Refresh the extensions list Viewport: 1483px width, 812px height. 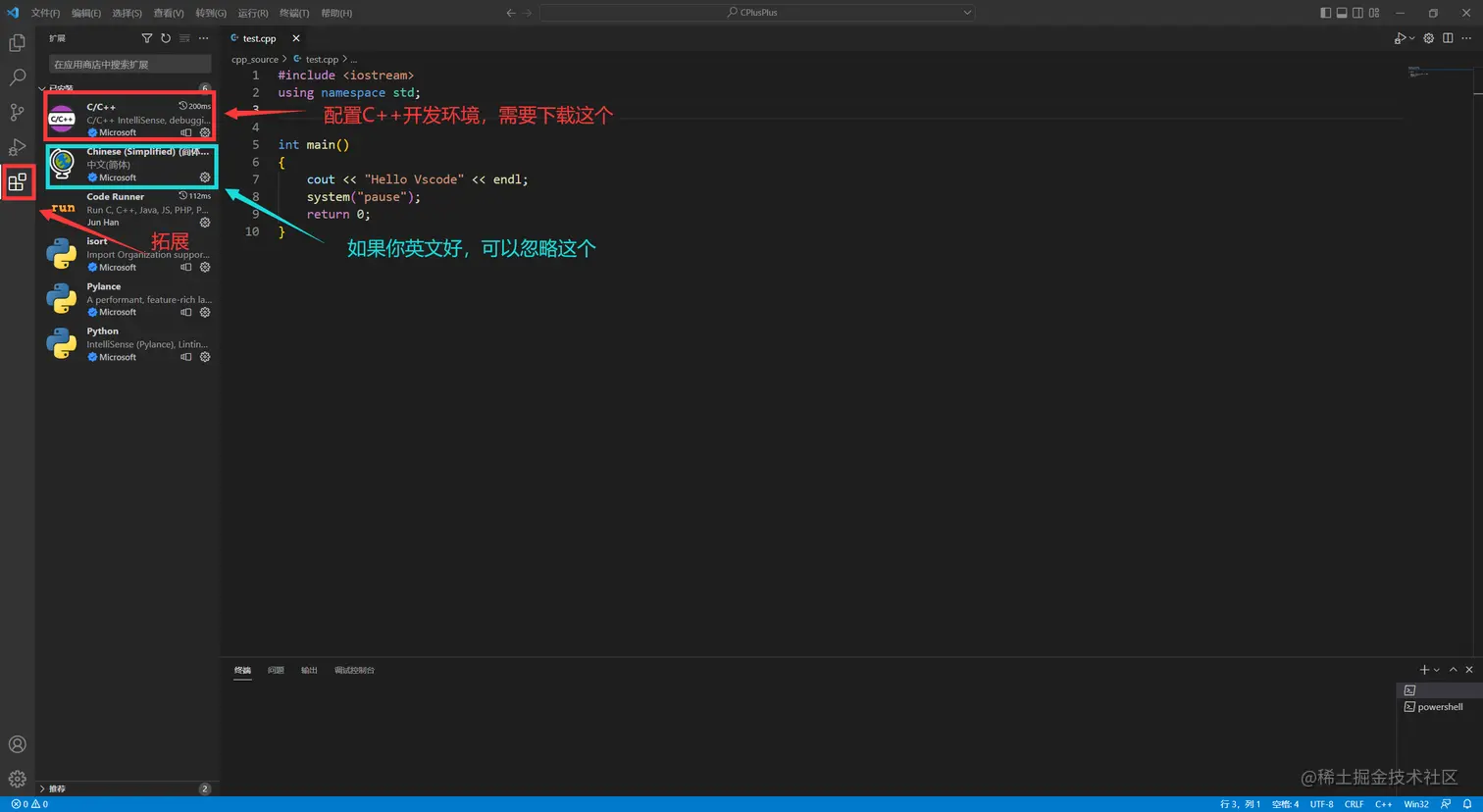[x=166, y=38]
